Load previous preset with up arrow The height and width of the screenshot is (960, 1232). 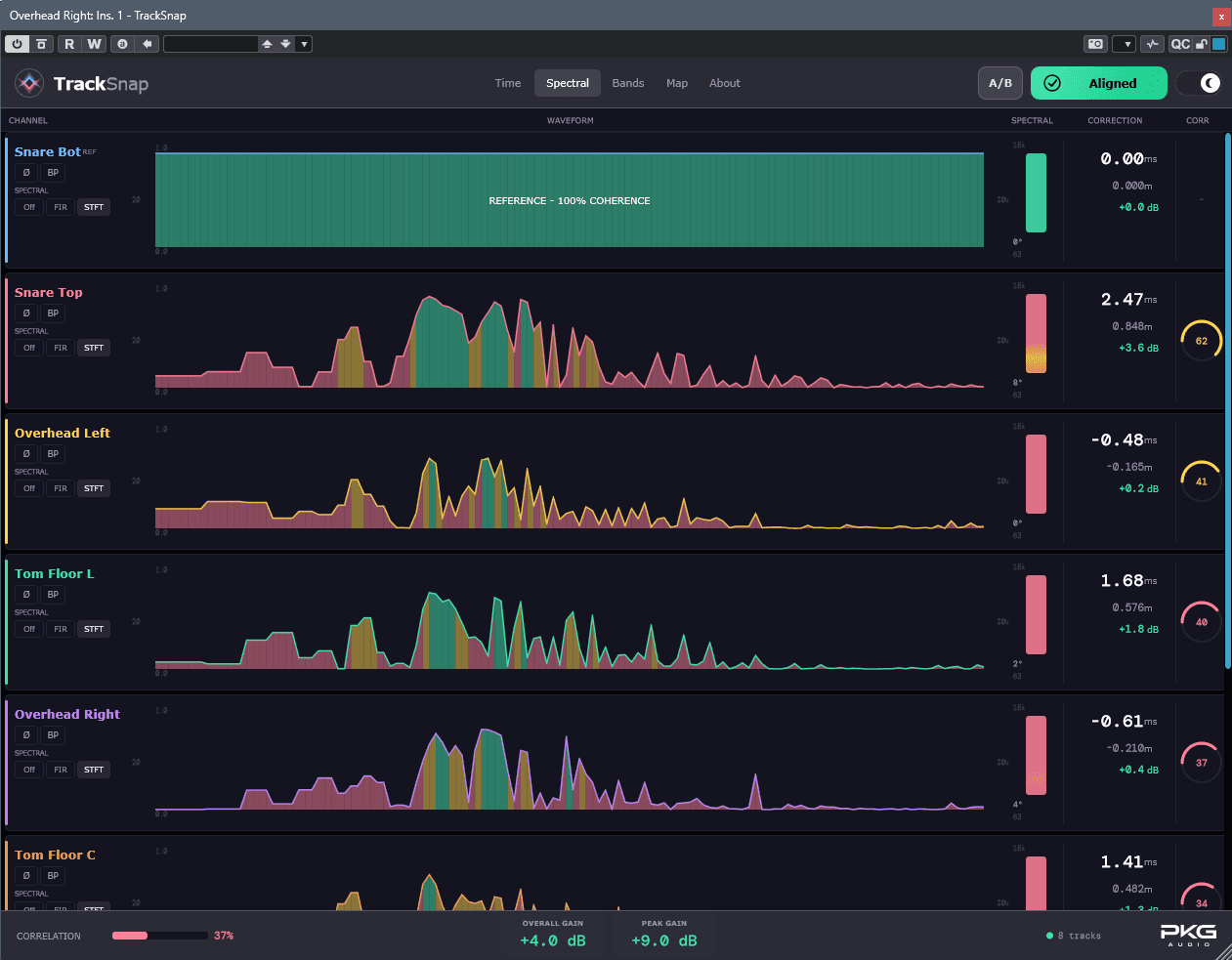pyautogui.click(x=267, y=44)
